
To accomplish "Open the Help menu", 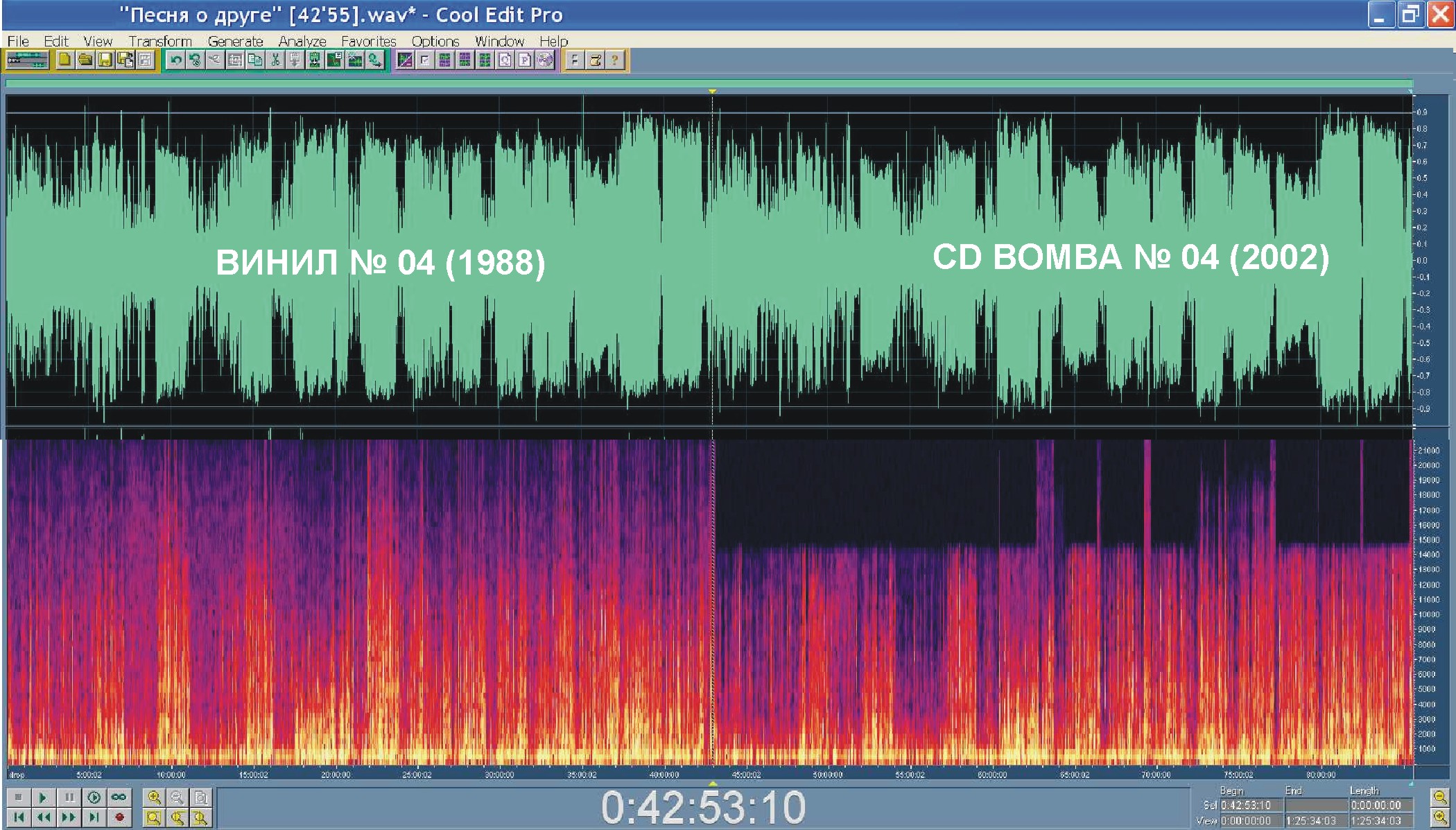I will pos(553,41).
